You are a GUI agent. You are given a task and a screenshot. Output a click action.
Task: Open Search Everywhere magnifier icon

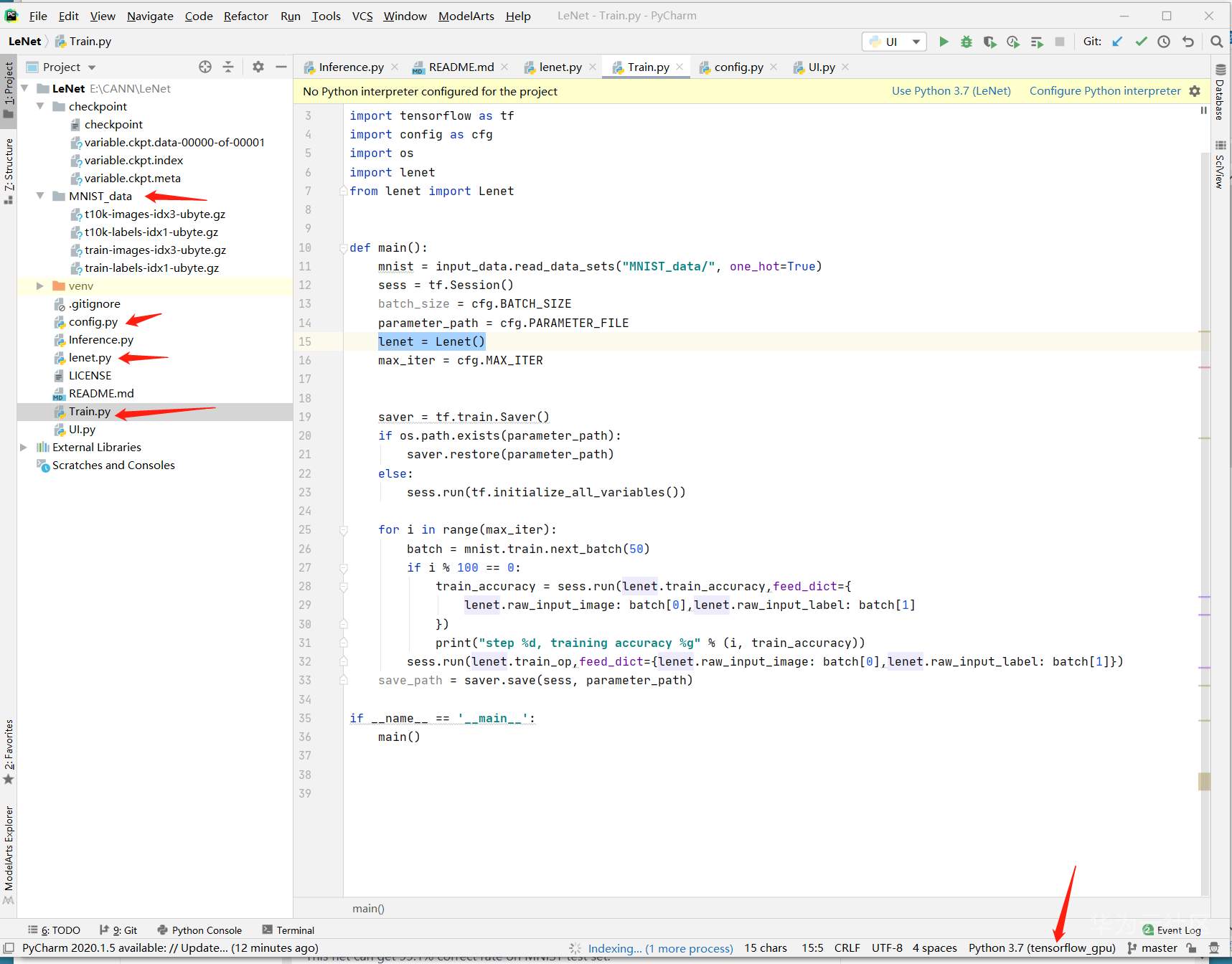point(1216,42)
